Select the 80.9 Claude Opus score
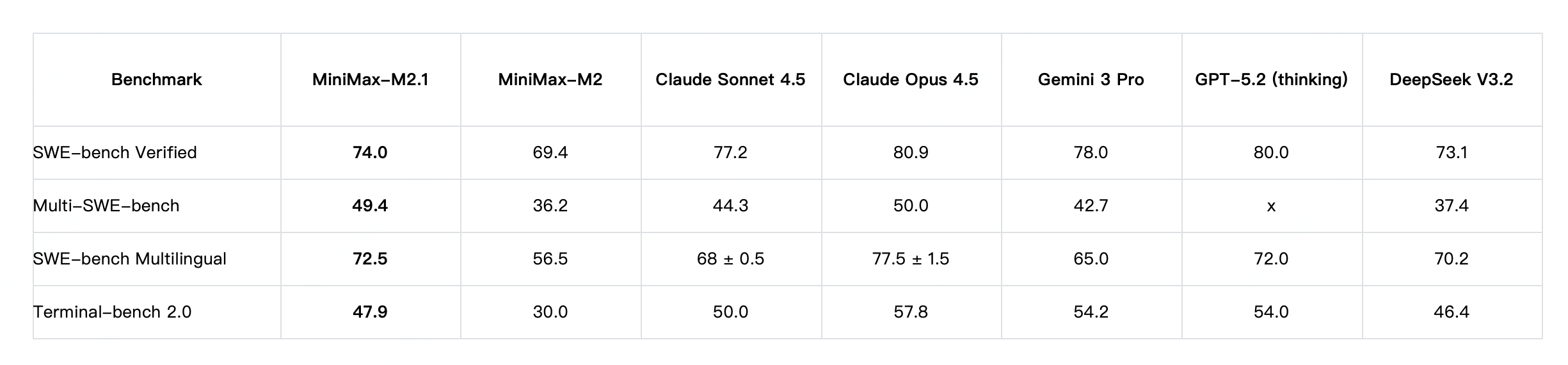 point(911,152)
